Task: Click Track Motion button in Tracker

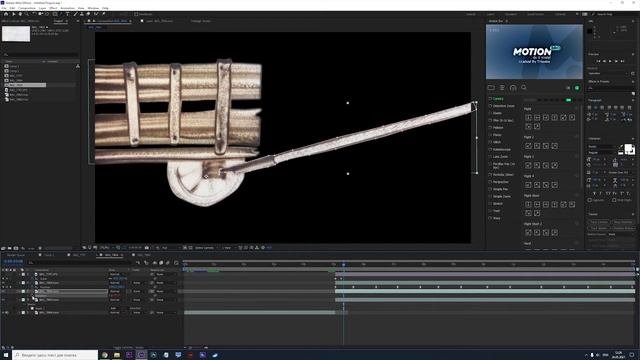Action: [599, 228]
